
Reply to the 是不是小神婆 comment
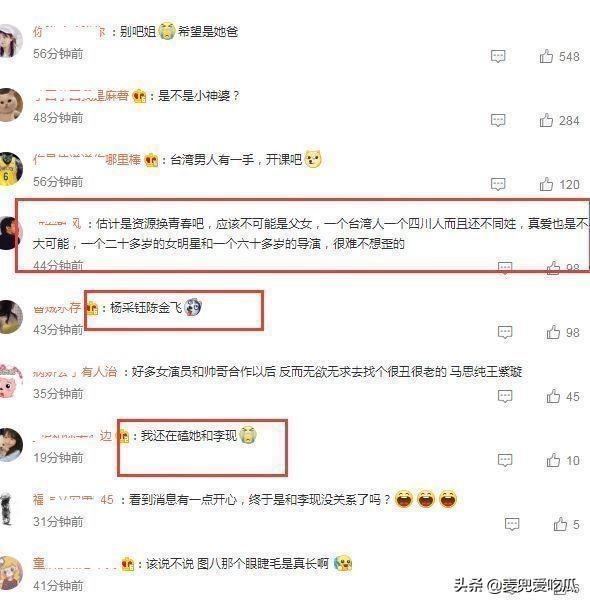tap(498, 120)
